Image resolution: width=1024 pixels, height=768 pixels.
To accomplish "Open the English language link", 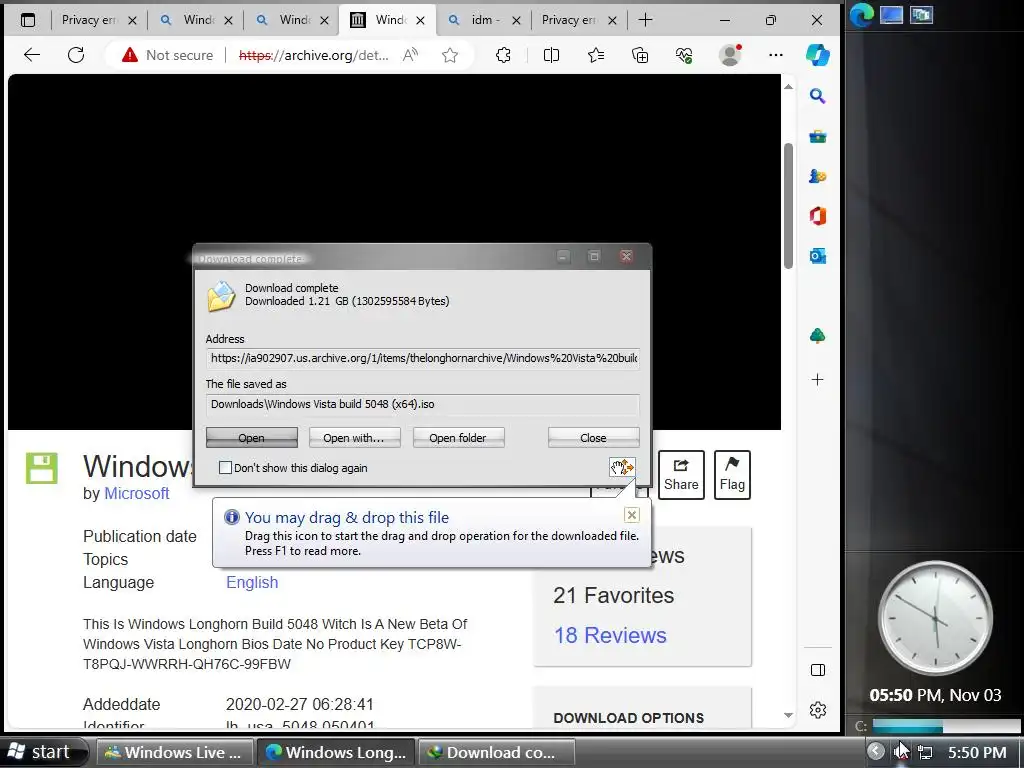I will click(x=252, y=582).
